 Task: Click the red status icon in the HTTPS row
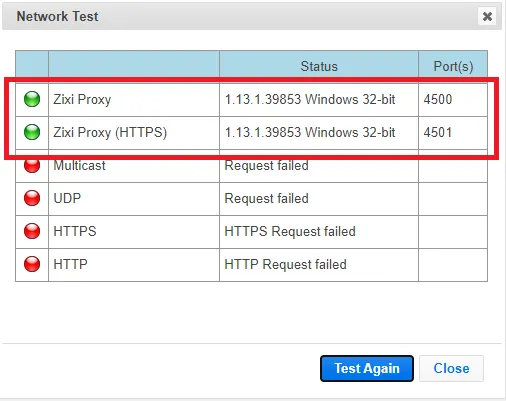click(32, 231)
